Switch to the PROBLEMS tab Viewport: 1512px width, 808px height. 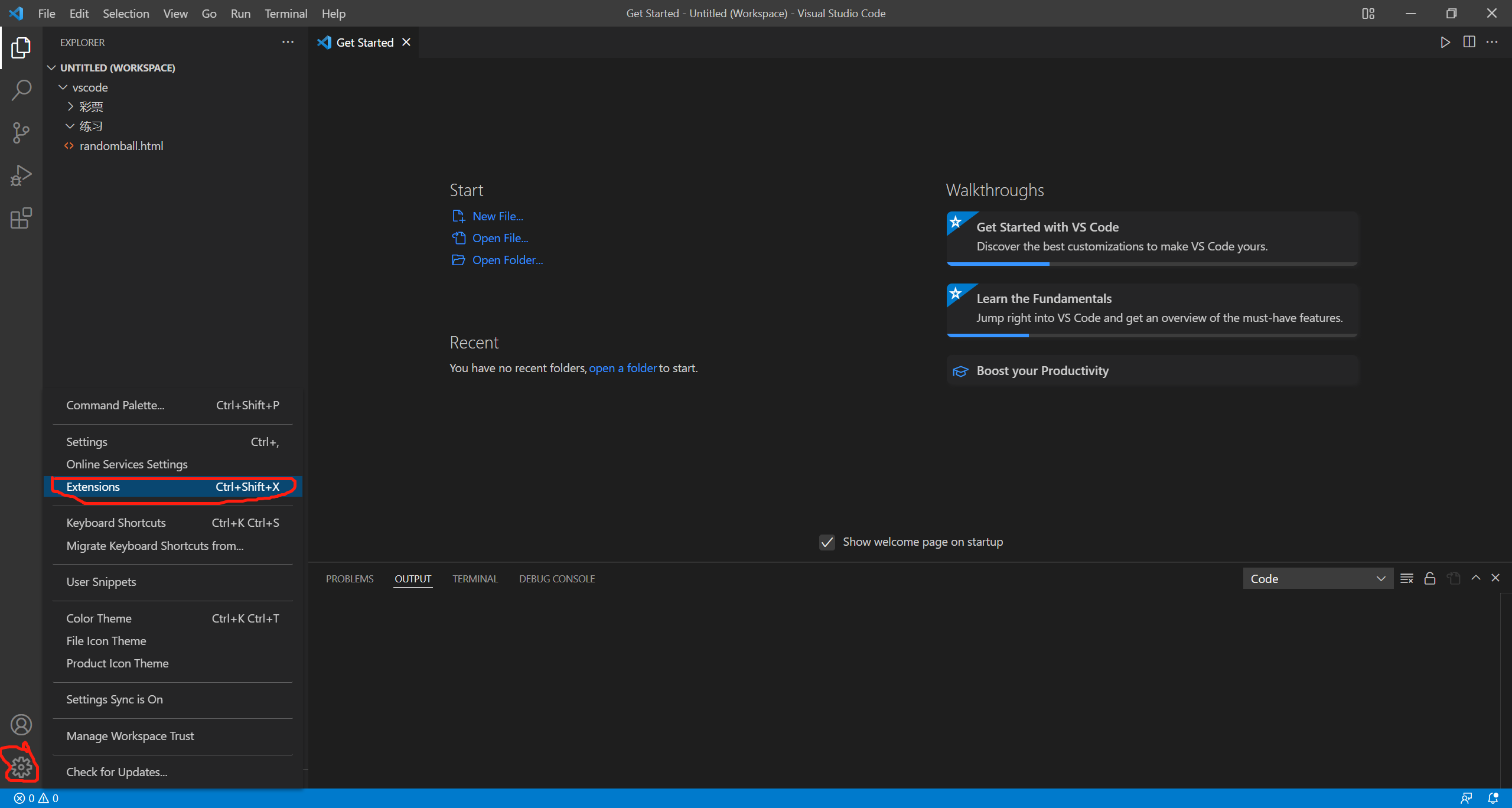coord(349,578)
